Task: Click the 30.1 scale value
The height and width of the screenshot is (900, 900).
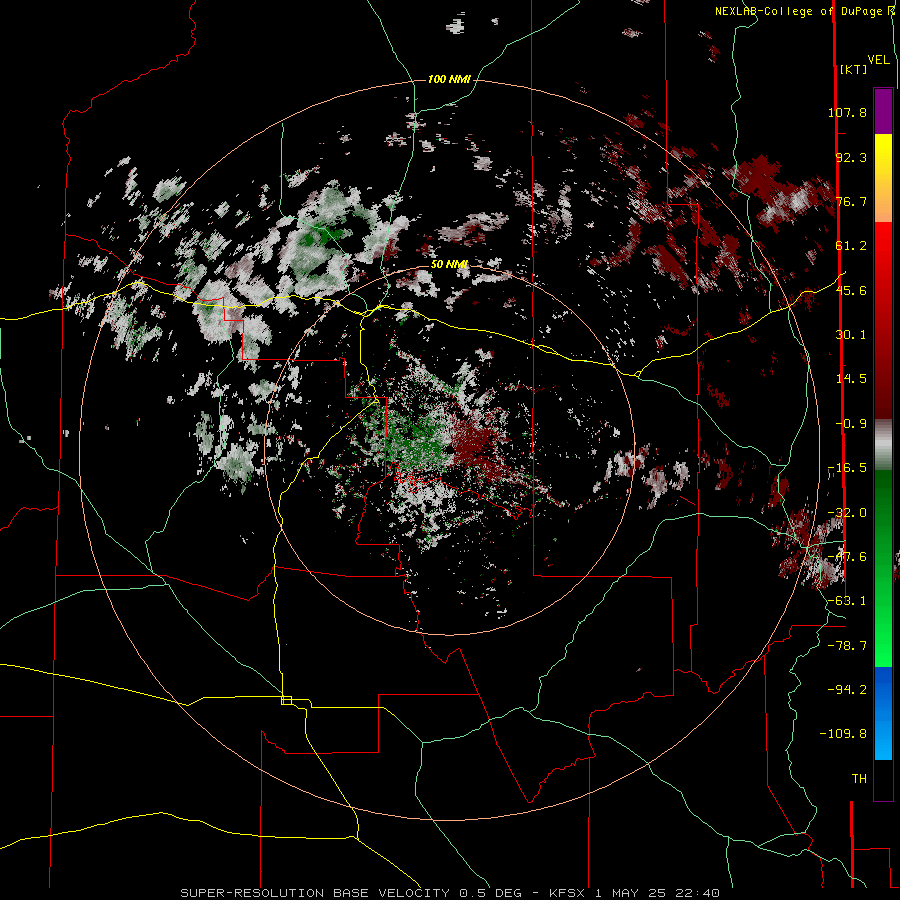Action: click(851, 335)
